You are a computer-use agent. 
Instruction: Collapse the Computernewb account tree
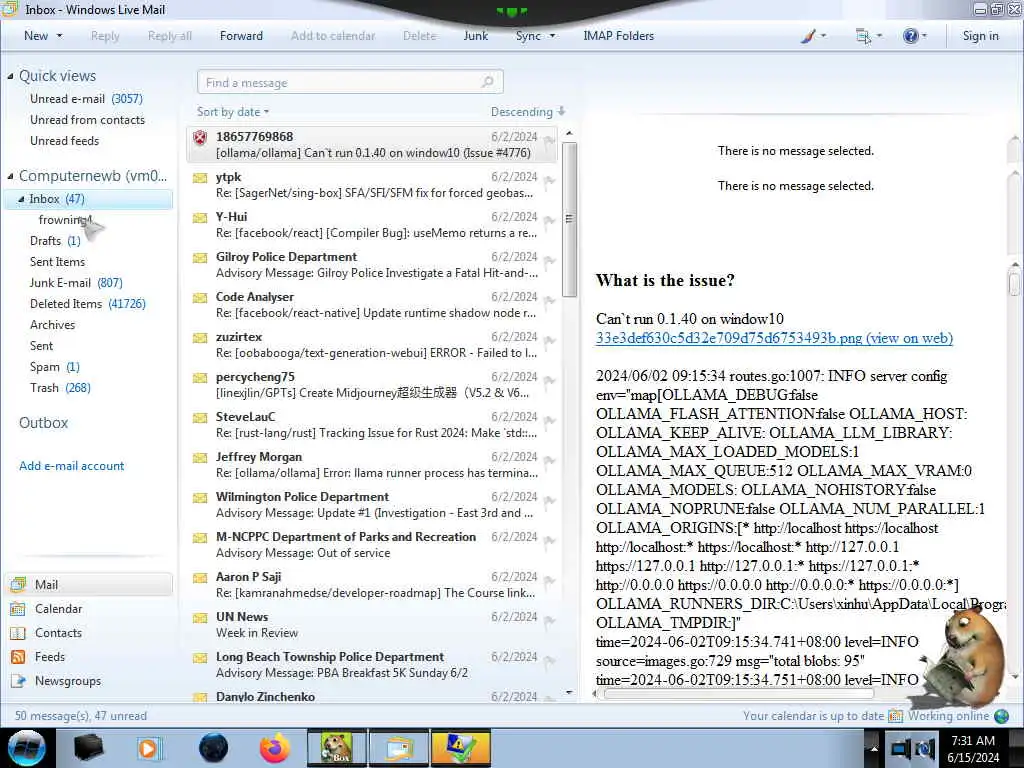point(10,176)
